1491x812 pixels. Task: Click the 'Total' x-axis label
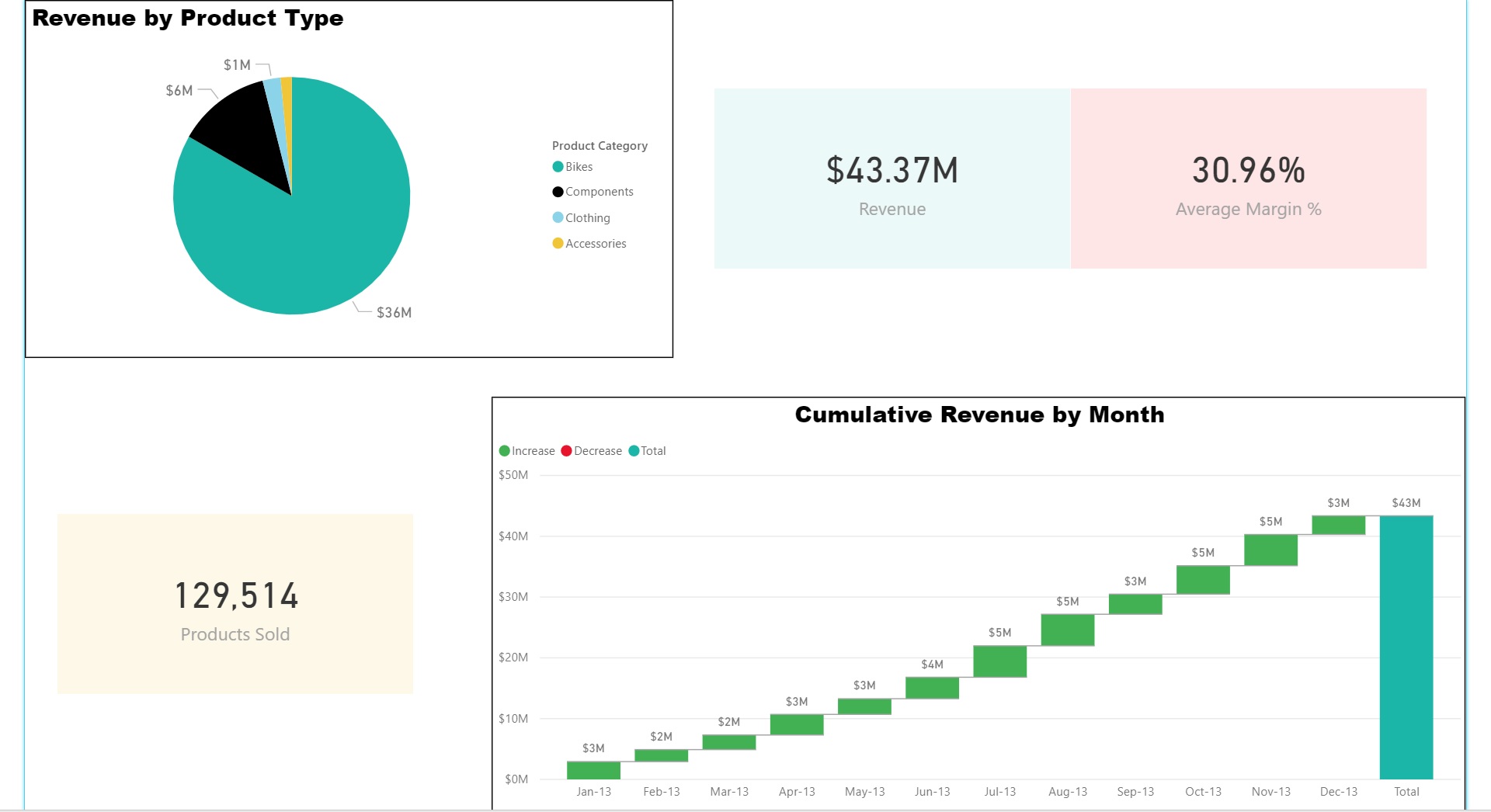click(x=1406, y=792)
